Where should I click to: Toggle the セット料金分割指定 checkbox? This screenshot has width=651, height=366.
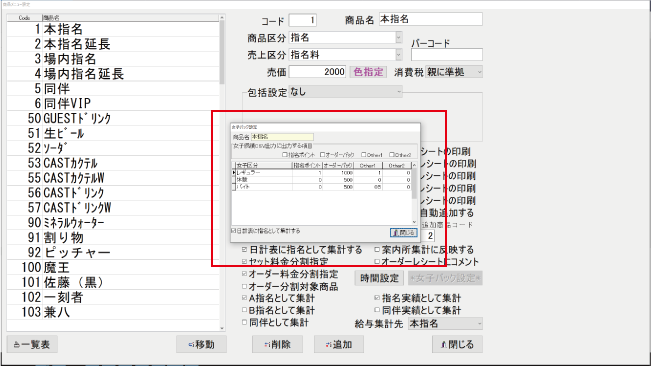(x=245, y=261)
